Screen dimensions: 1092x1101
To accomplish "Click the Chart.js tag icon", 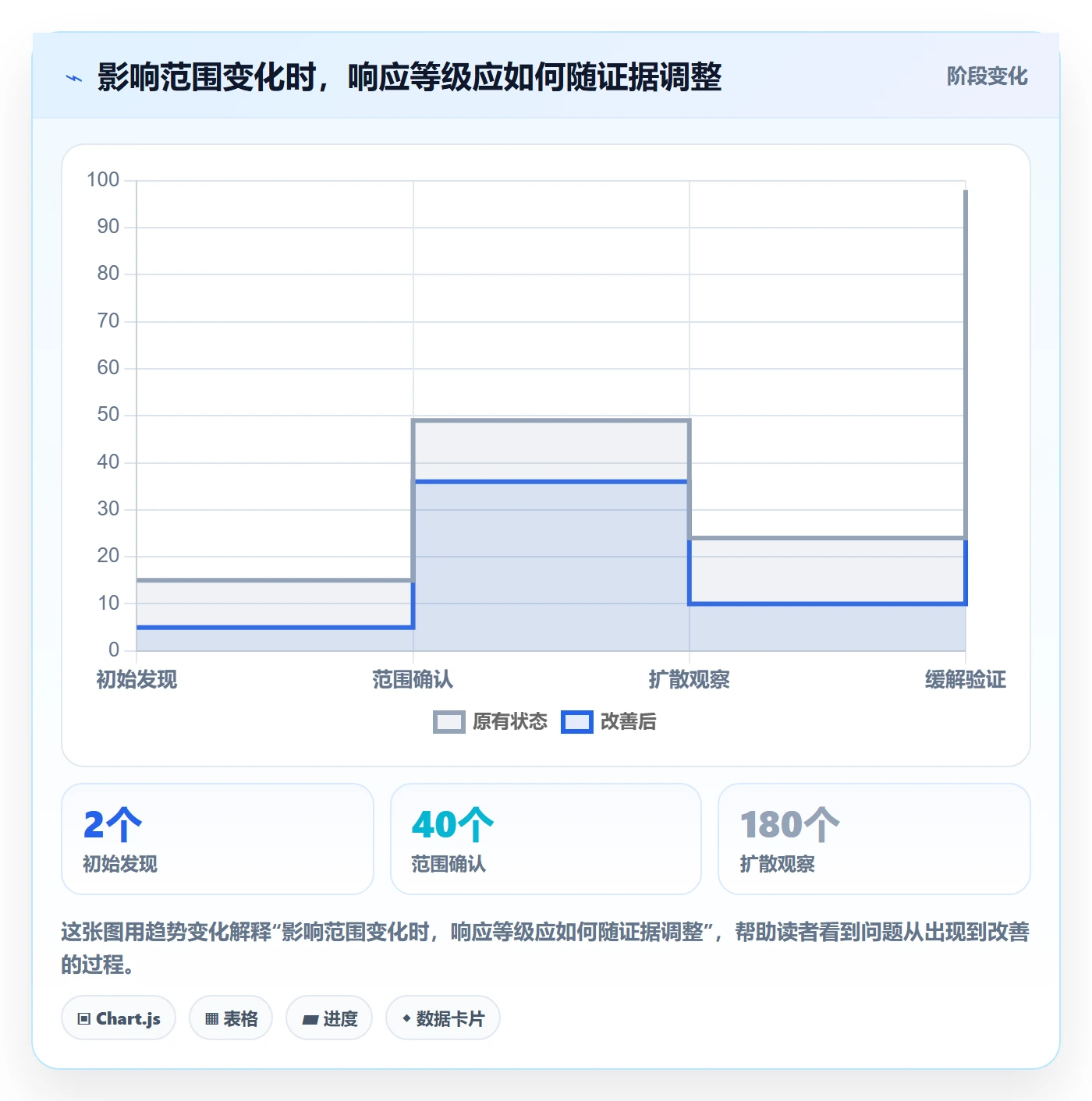I will 83,1018.
